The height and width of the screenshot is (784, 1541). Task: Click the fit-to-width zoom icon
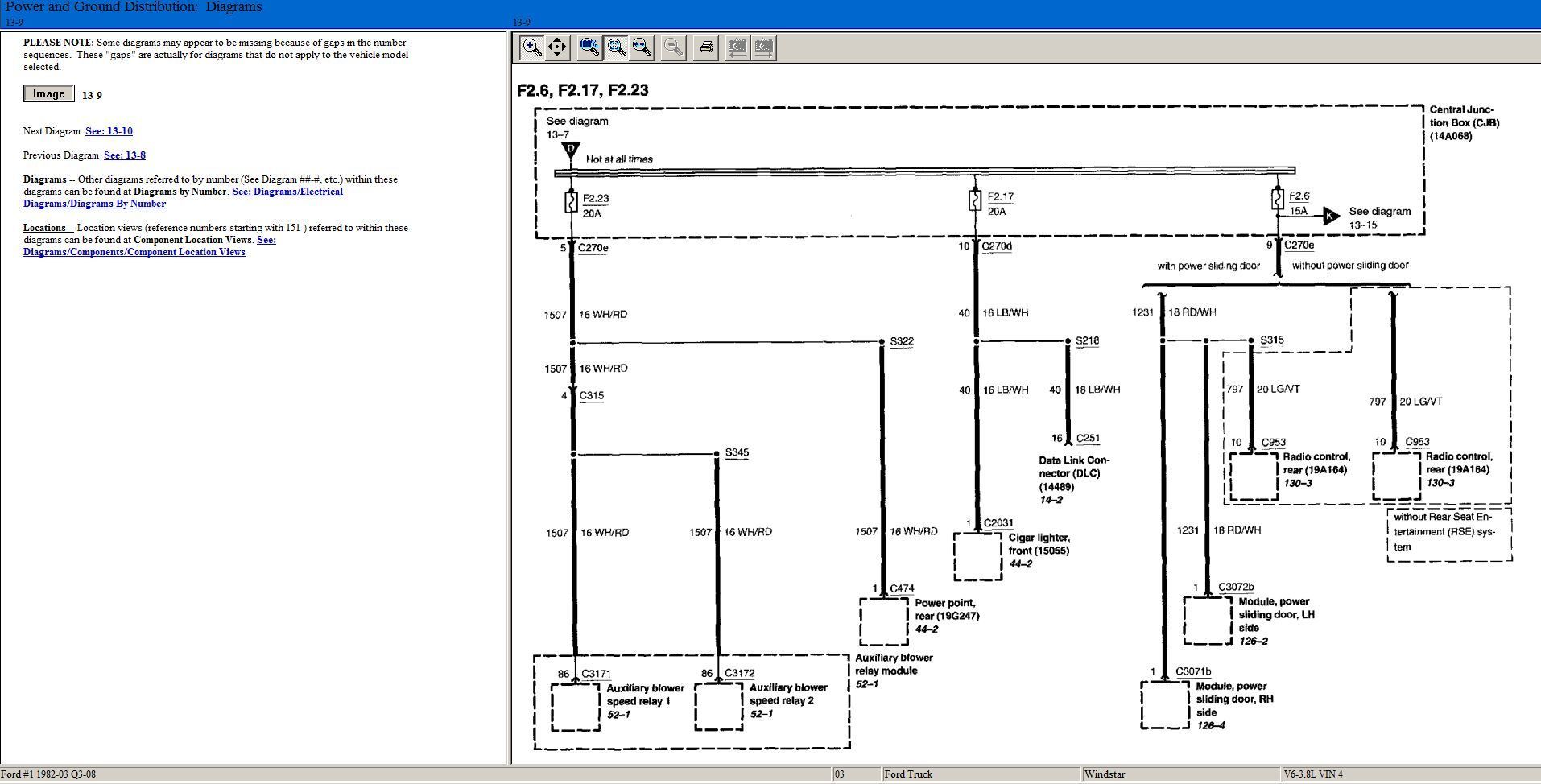[x=642, y=47]
